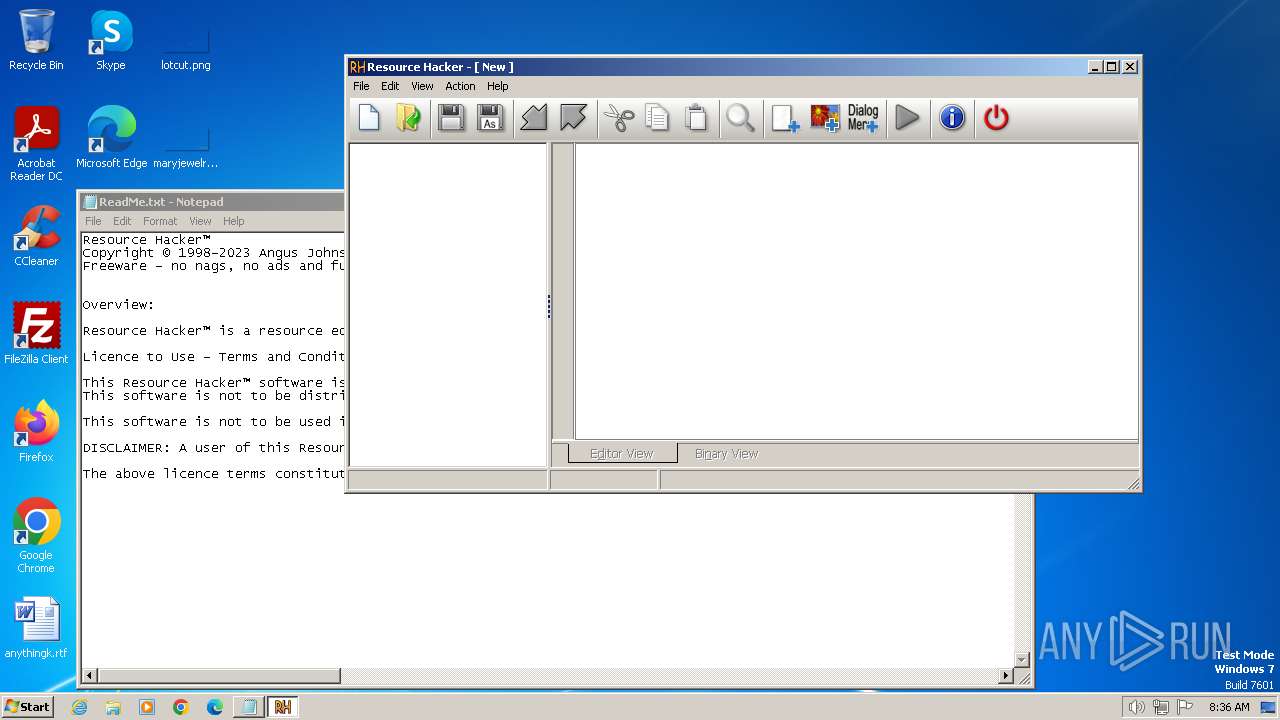Image resolution: width=1280 pixels, height=720 pixels.
Task: Open the Recycle Bin desktop icon
Action: point(36,40)
